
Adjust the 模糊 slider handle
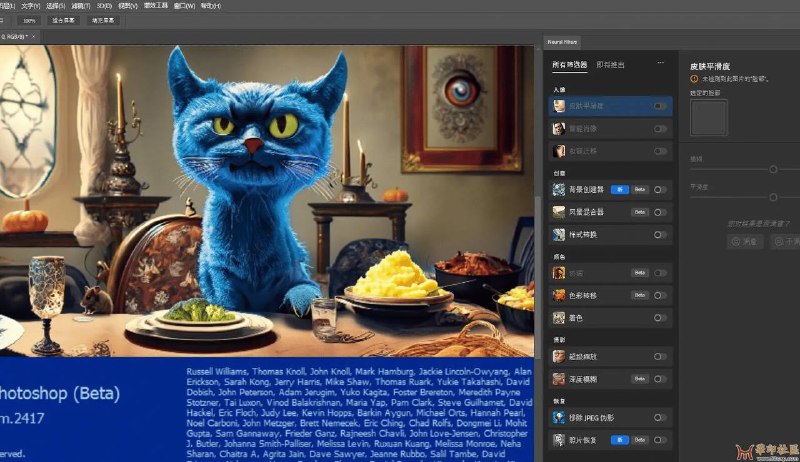(x=773, y=169)
